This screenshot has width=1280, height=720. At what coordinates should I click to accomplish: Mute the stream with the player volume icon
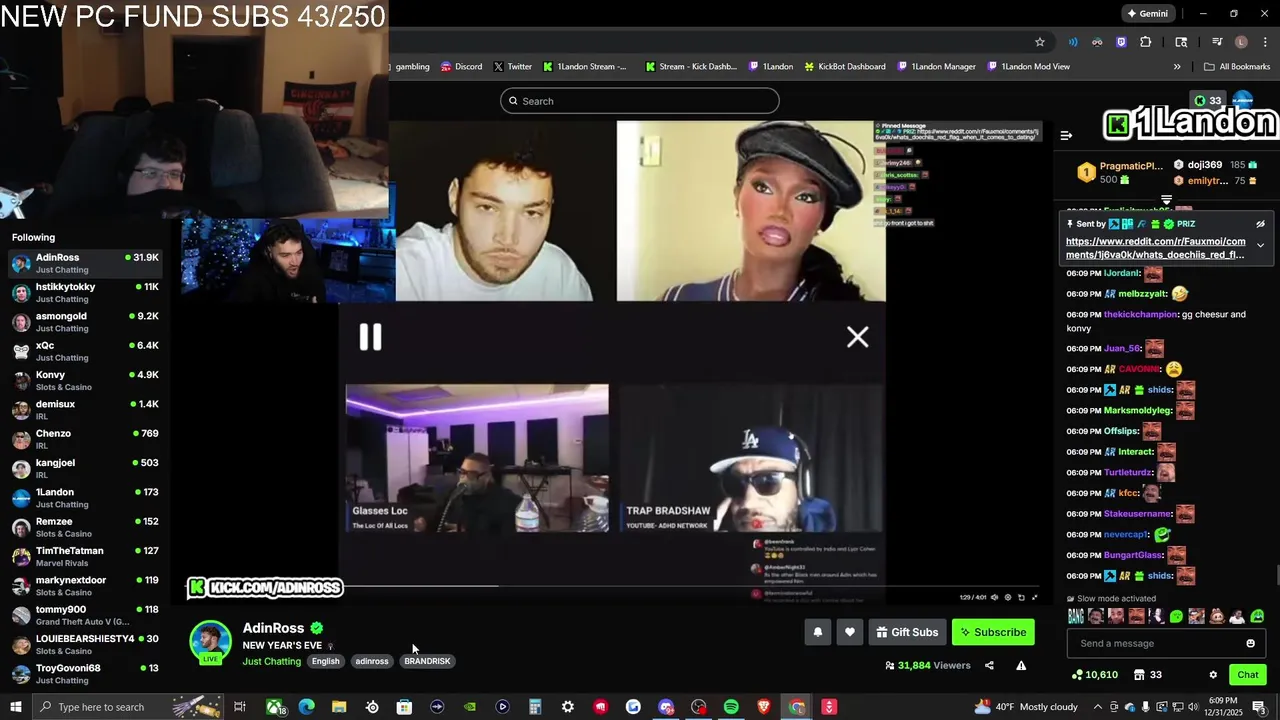click(x=994, y=597)
